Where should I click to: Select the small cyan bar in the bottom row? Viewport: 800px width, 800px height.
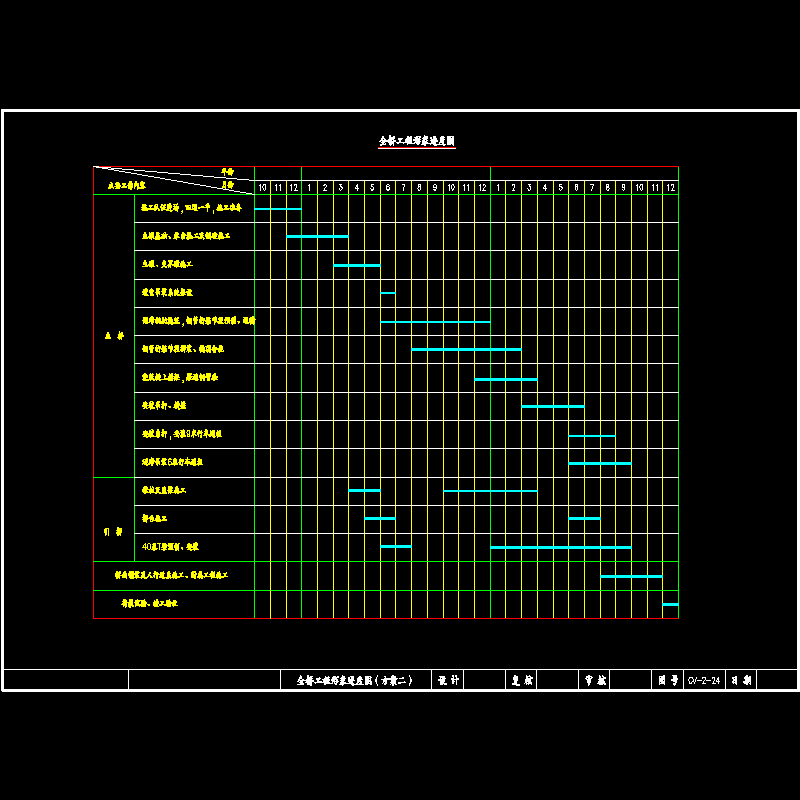pyautogui.click(x=670, y=604)
